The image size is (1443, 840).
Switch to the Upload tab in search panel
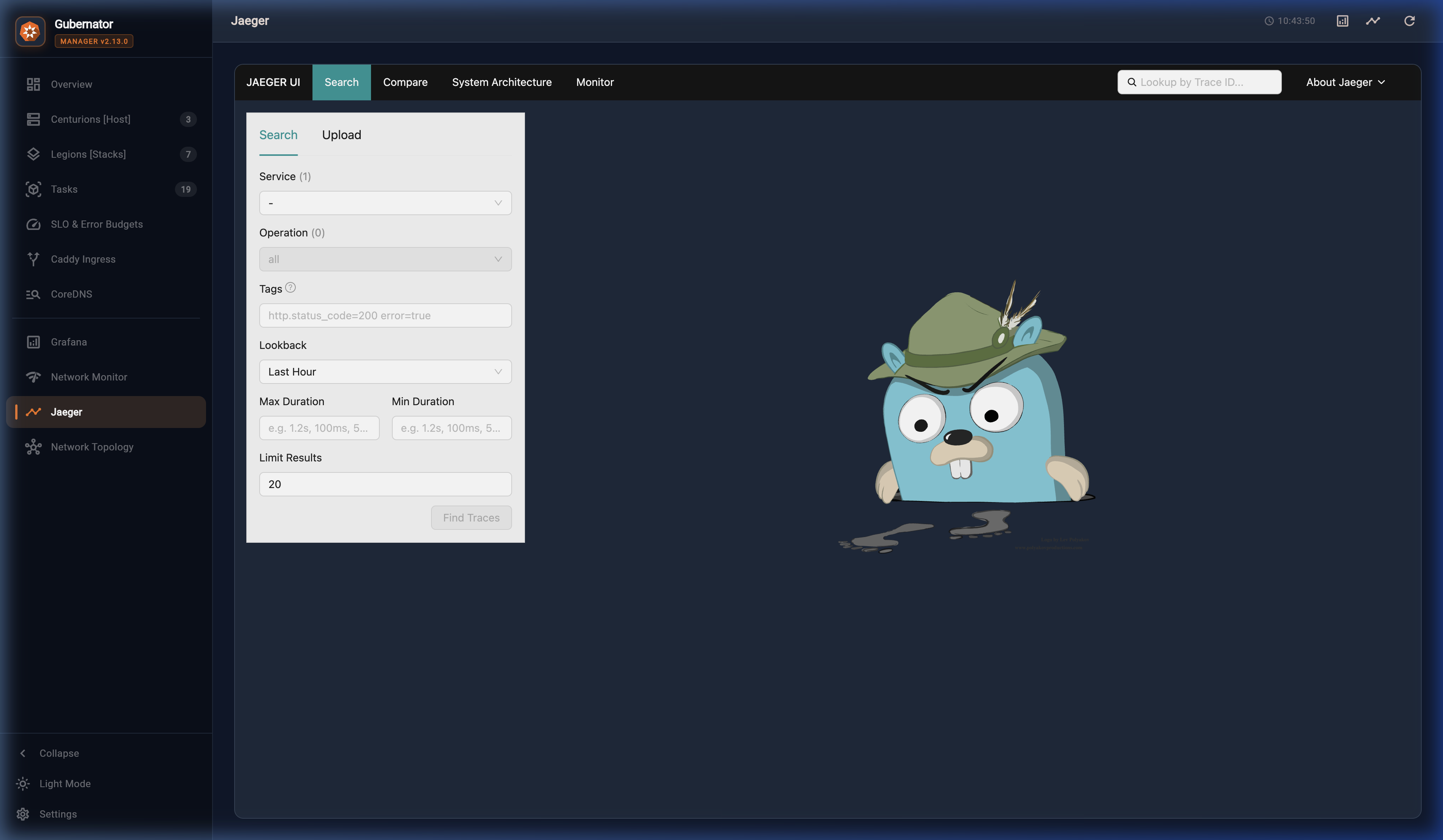tap(341, 135)
